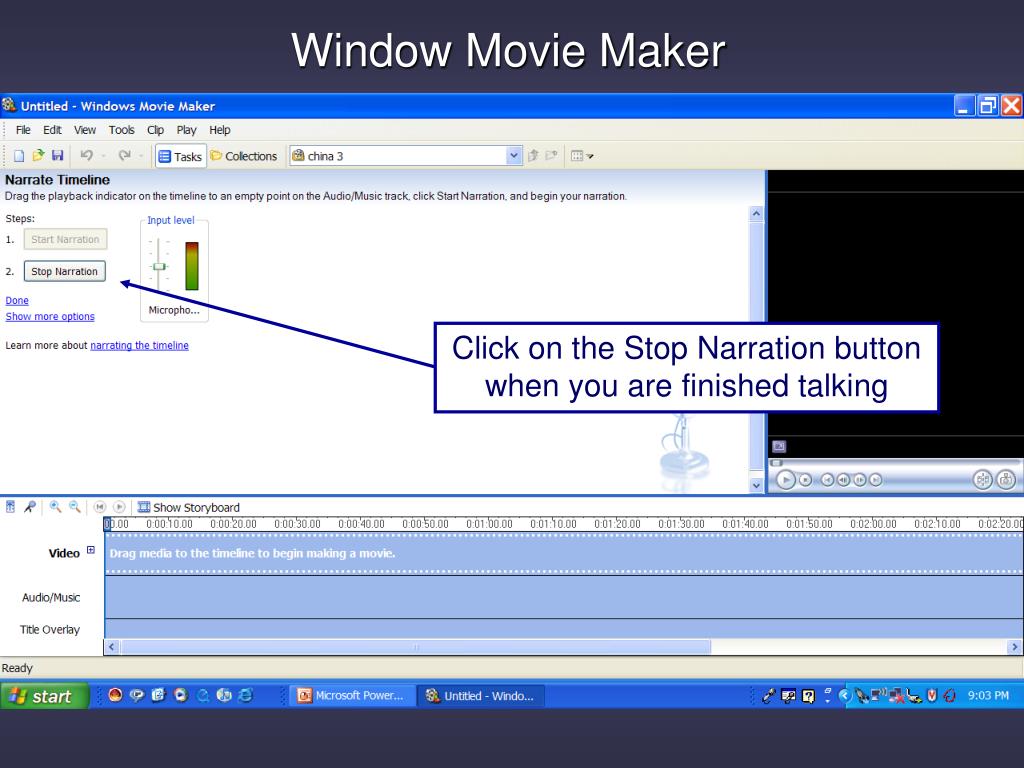
Task: Click the preview Back button
Action: click(827, 480)
